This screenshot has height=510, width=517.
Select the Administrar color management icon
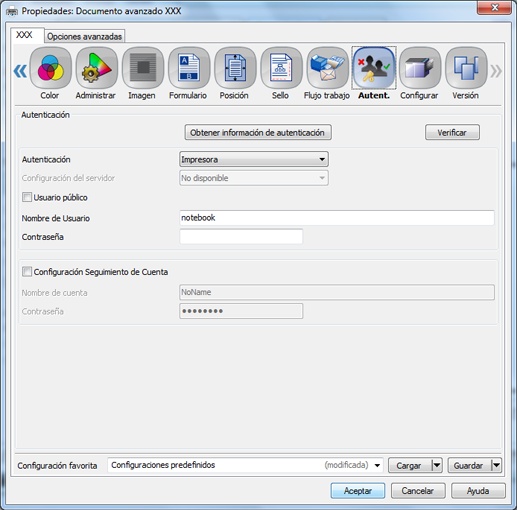[96, 69]
